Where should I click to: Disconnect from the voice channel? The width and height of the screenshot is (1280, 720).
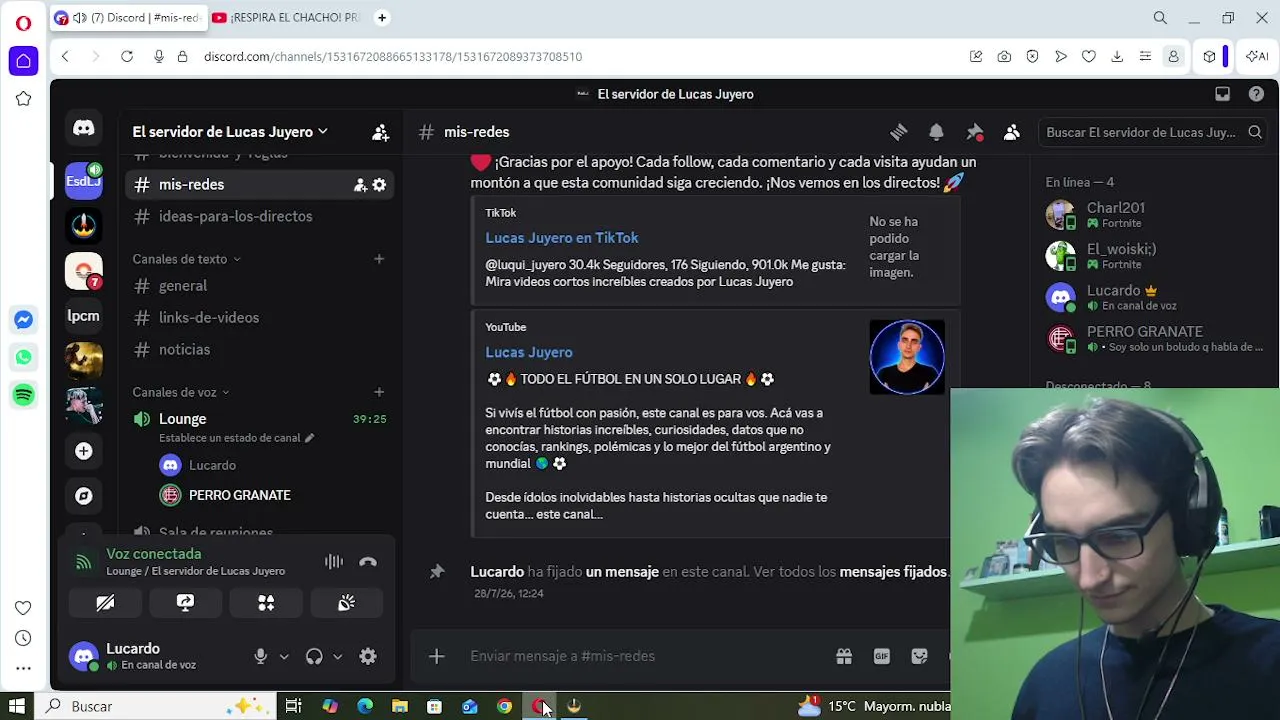[368, 562]
